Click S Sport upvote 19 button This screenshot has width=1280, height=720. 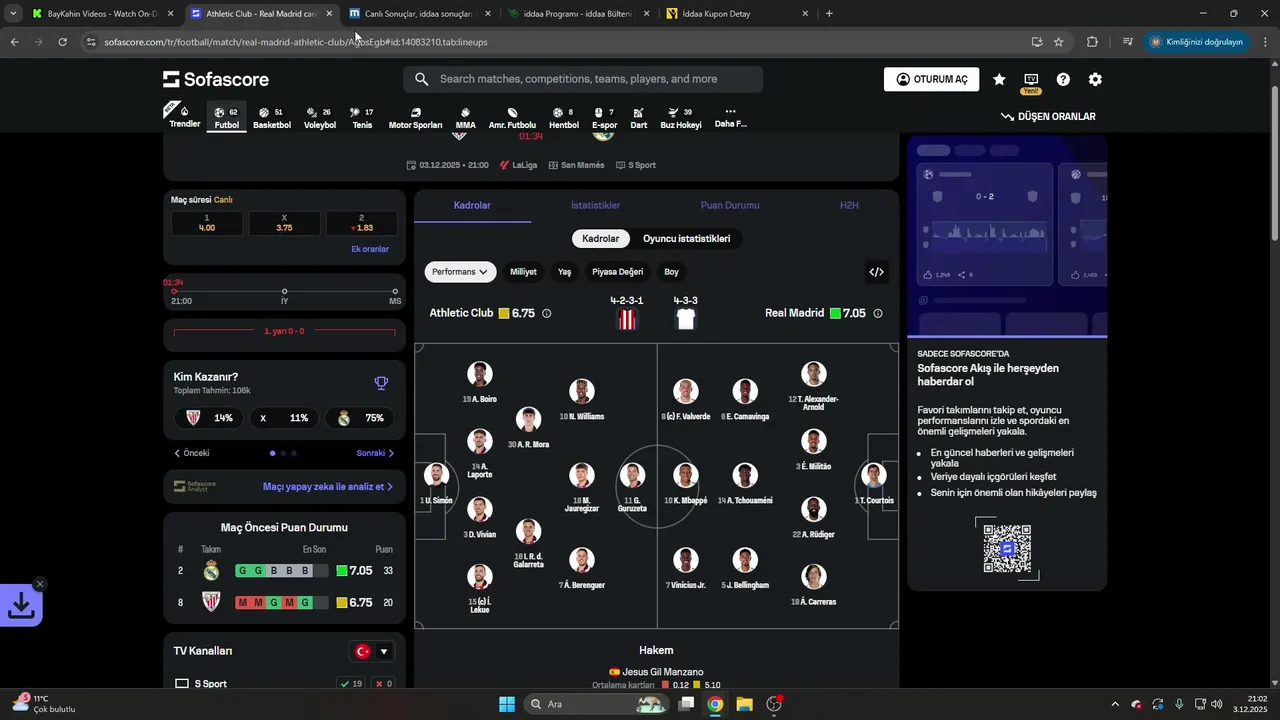pos(351,684)
